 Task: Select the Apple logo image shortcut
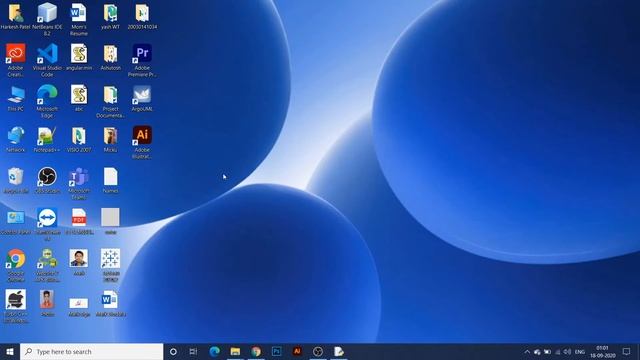(16, 300)
